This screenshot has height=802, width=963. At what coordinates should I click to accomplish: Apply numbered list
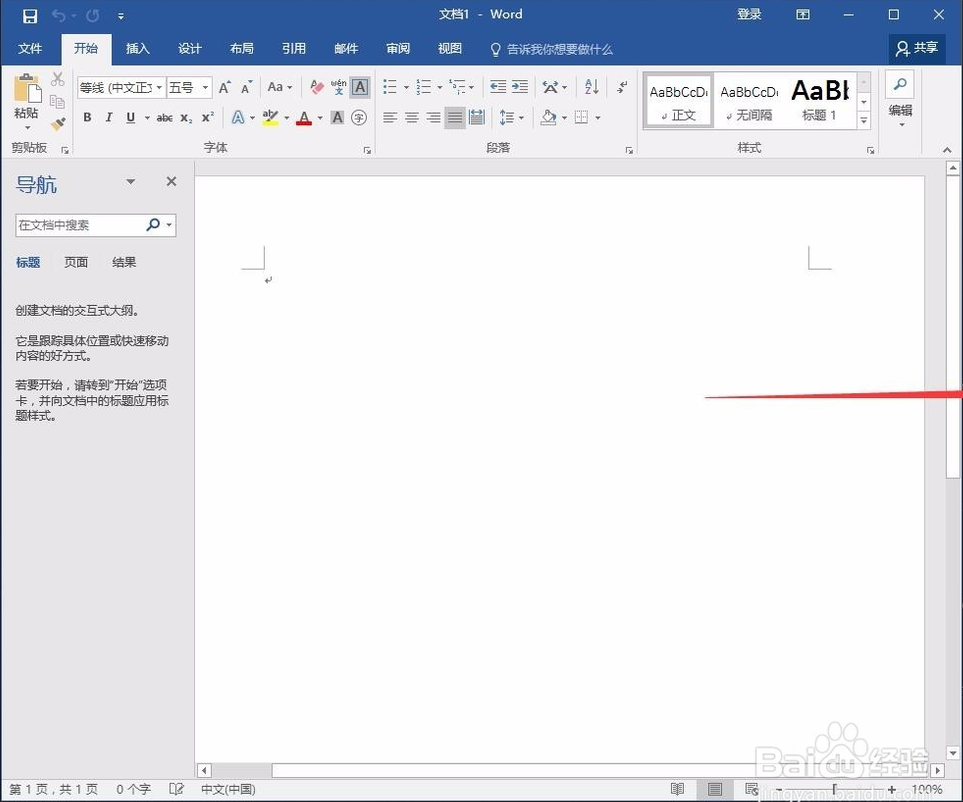click(x=424, y=87)
